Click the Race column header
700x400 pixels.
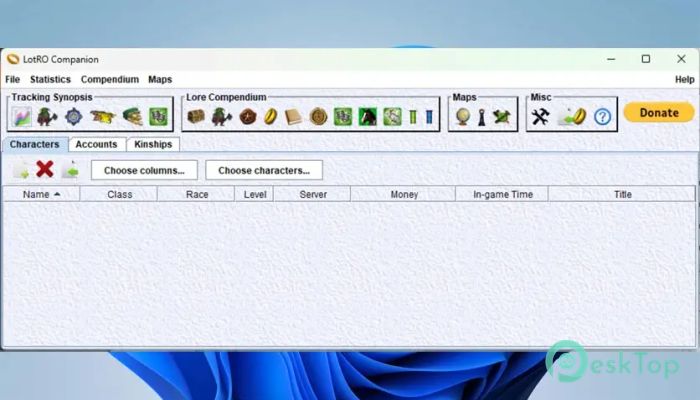(196, 194)
